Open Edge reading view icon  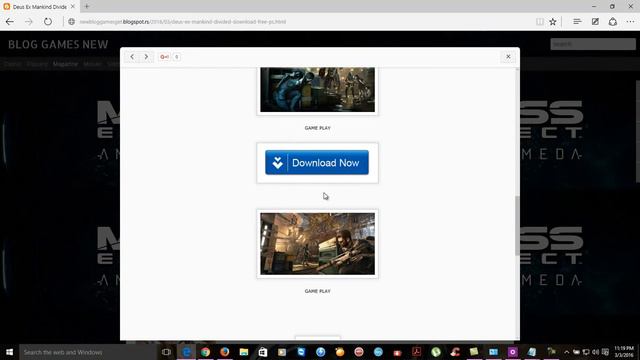tap(540, 22)
